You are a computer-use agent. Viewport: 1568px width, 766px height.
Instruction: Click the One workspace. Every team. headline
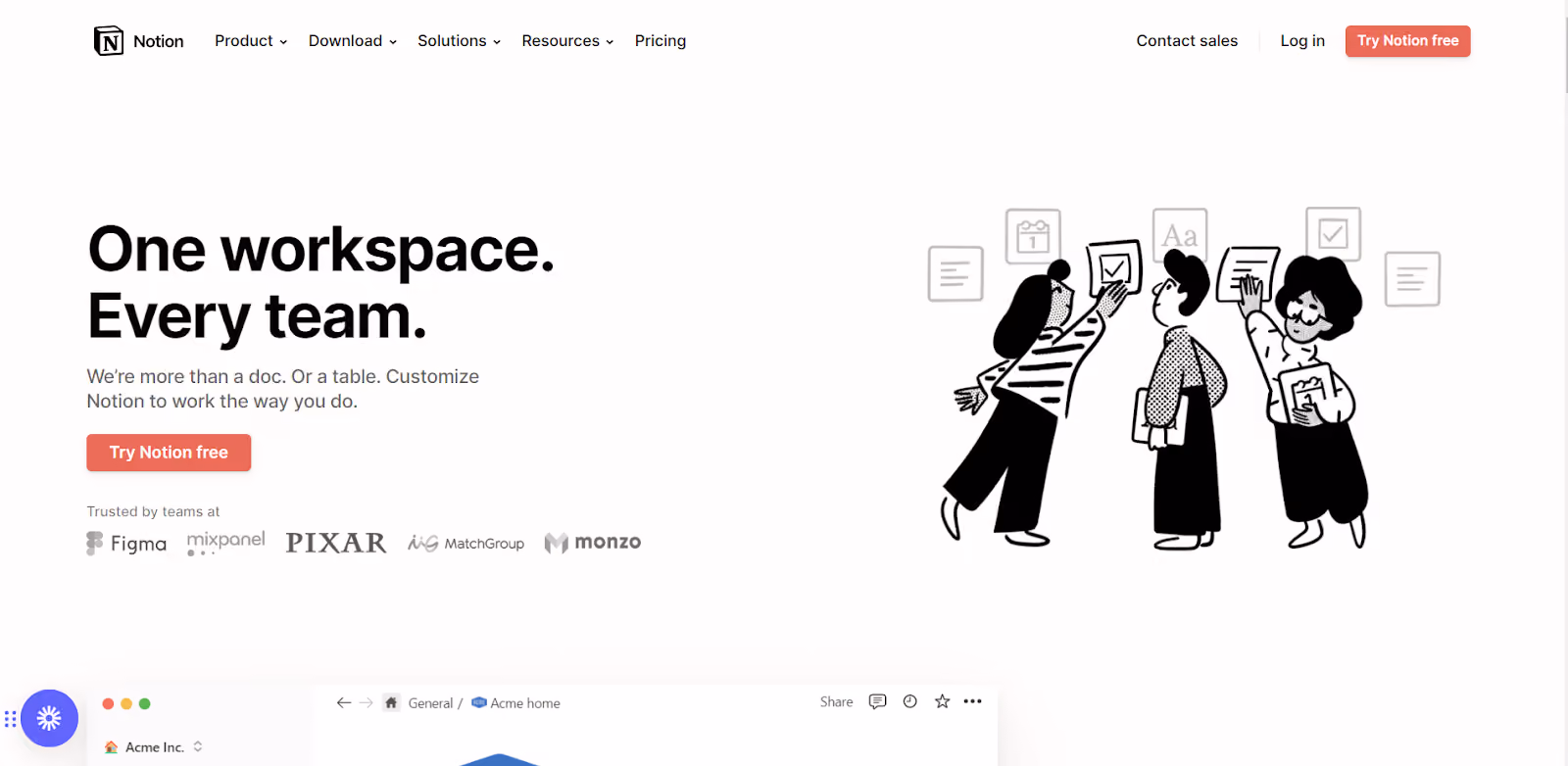point(321,283)
